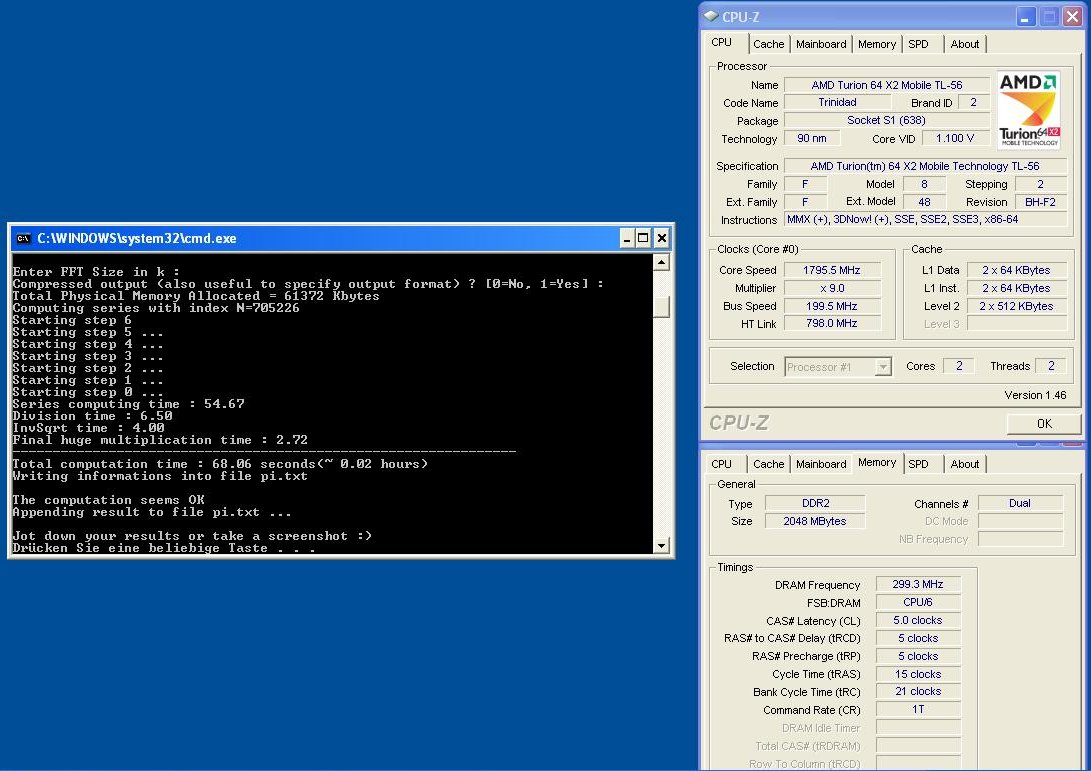The height and width of the screenshot is (771, 1091).
Task: Close the cmd.exe window
Action: [662, 239]
